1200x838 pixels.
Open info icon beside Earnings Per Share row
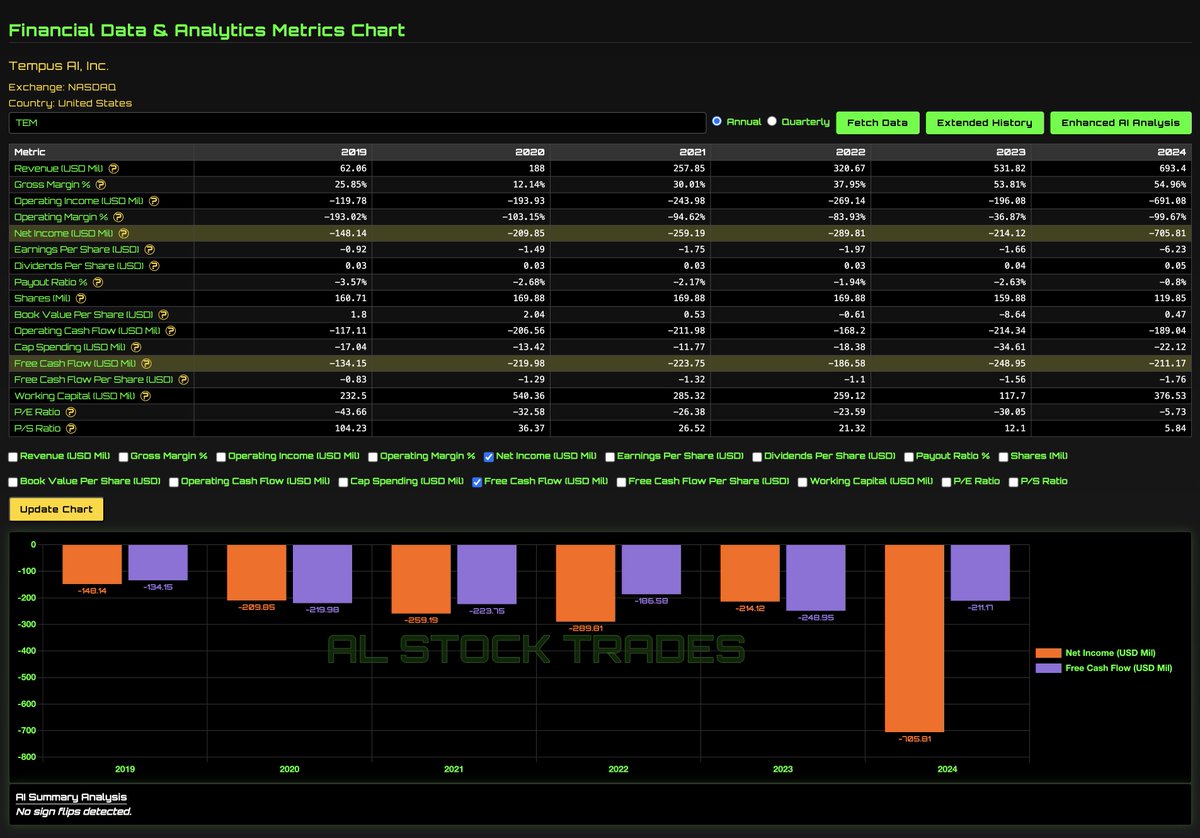click(x=149, y=249)
